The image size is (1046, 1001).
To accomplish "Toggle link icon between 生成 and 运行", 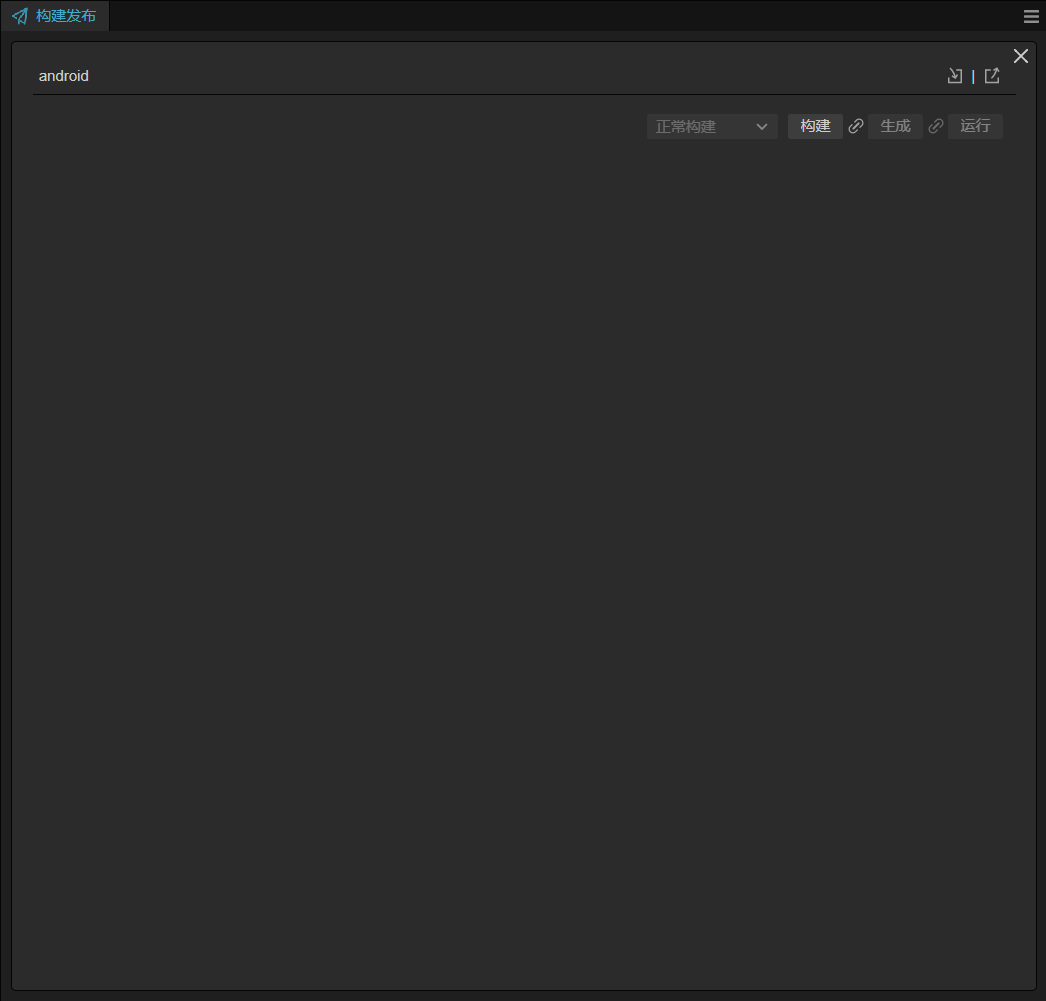I will [x=936, y=126].
